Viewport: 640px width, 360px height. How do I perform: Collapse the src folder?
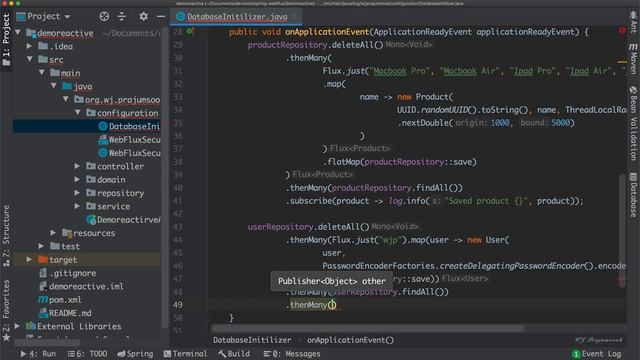pyautogui.click(x=30, y=59)
